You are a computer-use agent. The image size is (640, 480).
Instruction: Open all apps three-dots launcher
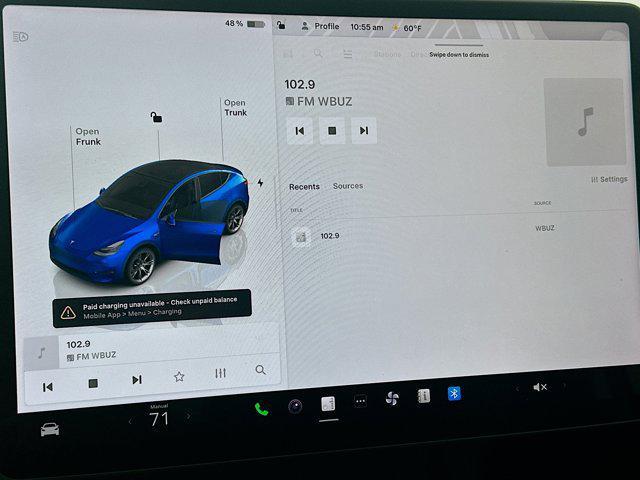click(360, 401)
